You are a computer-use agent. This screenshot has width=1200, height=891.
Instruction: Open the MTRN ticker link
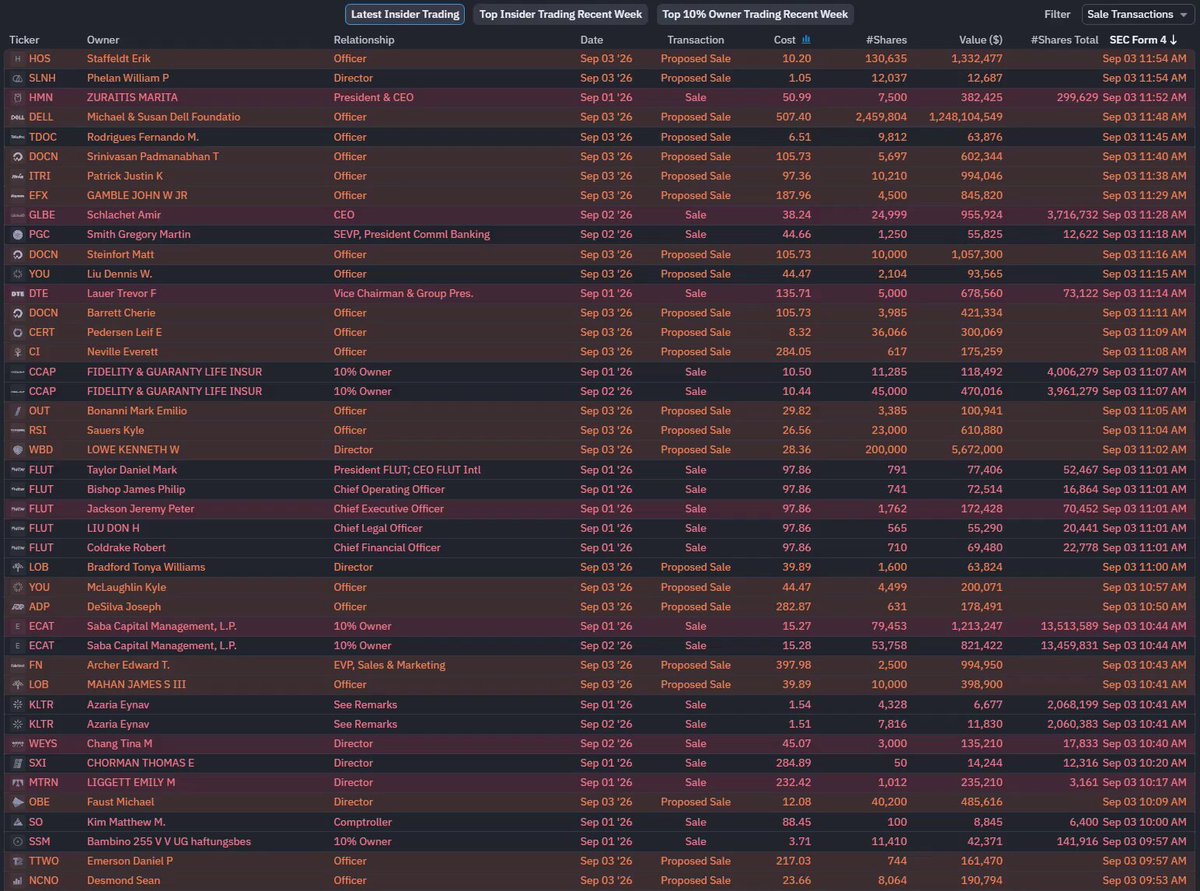(43, 783)
